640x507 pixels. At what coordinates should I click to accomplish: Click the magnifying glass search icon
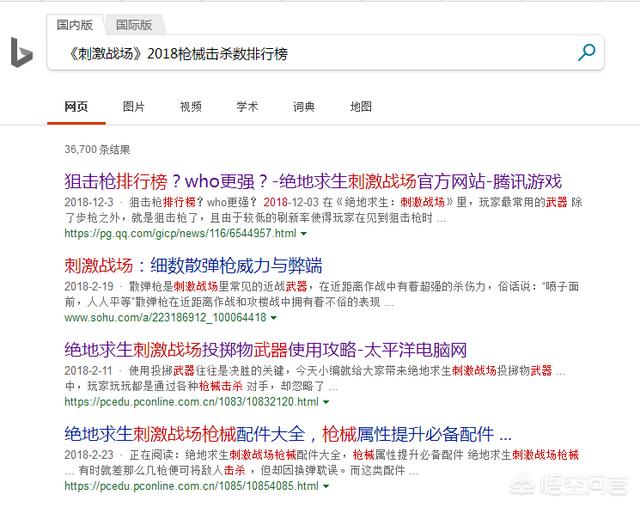tap(587, 52)
